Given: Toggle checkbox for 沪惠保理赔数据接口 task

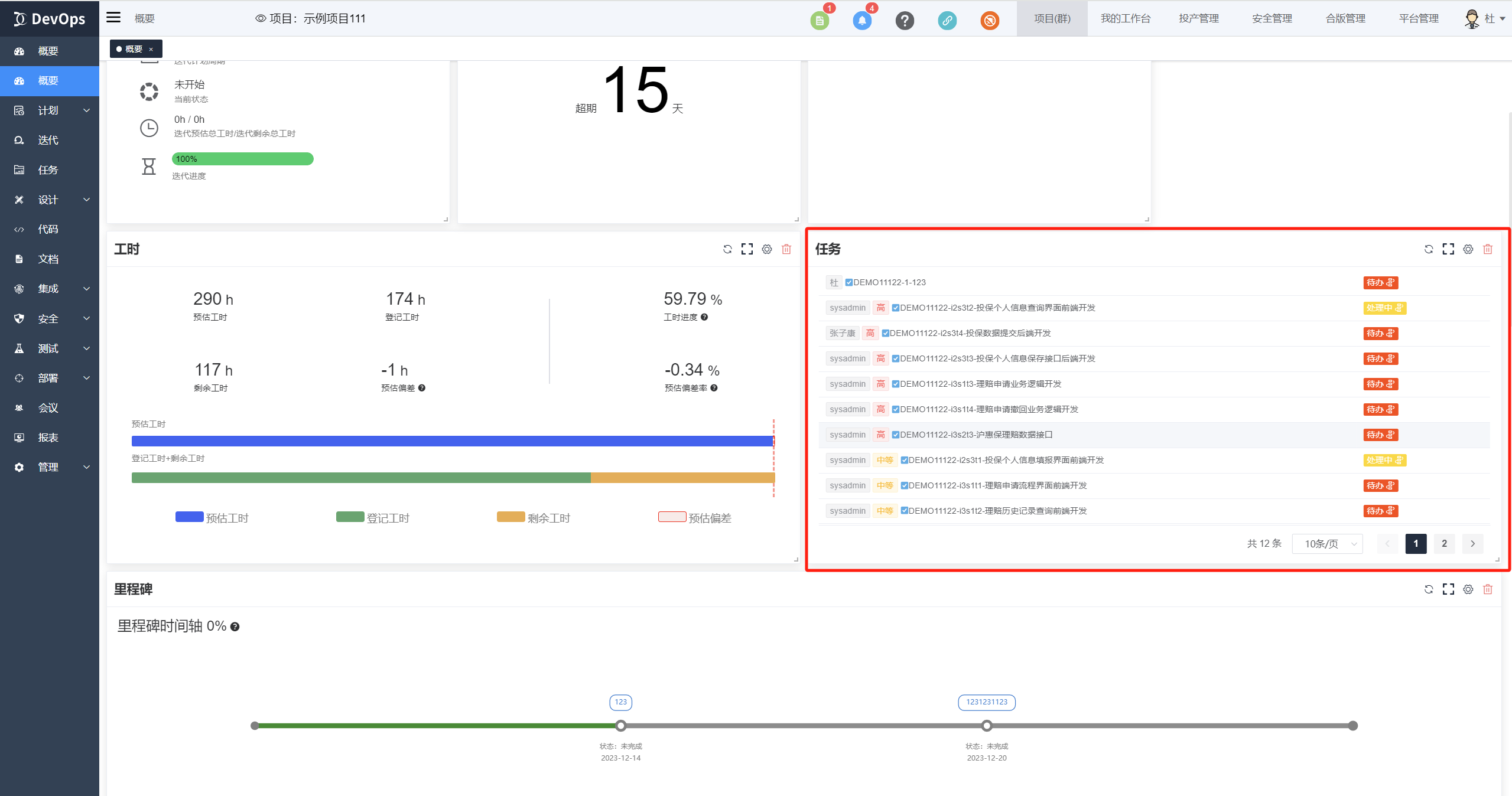Looking at the screenshot, I should click(895, 435).
